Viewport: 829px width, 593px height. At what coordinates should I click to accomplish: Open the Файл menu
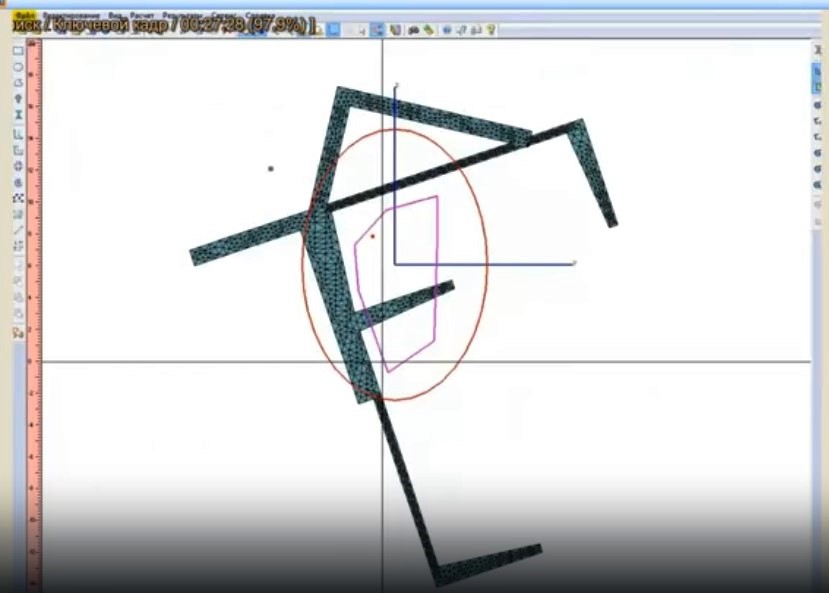tap(20, 16)
